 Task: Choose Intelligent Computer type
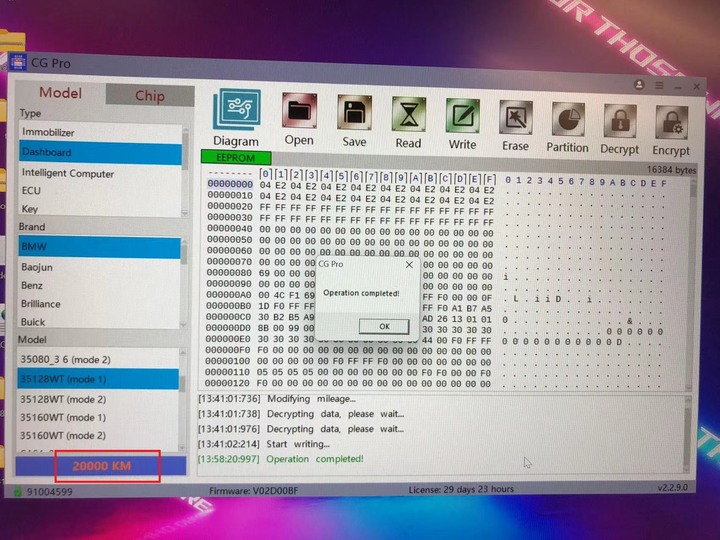[x=100, y=173]
